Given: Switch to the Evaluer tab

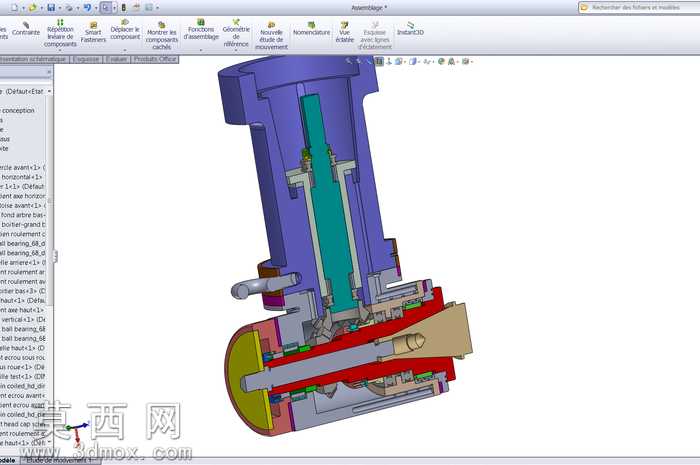Looking at the screenshot, I should pos(117,59).
